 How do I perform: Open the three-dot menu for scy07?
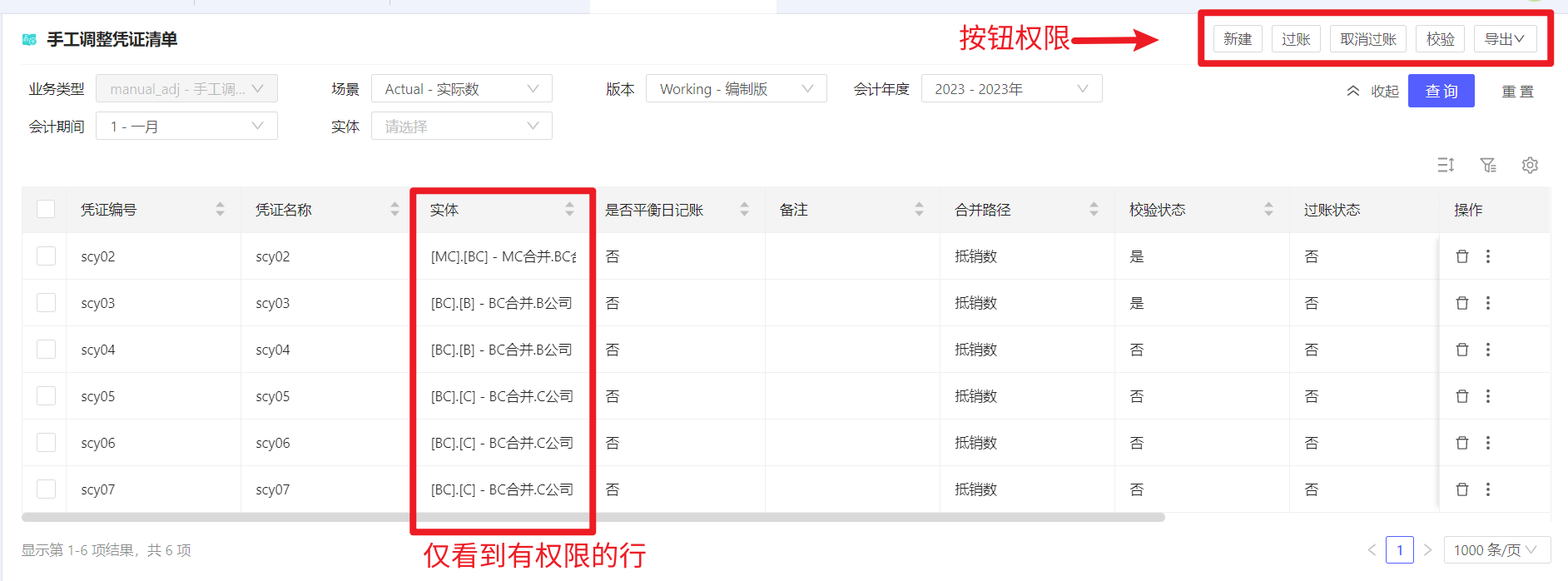click(x=1488, y=489)
